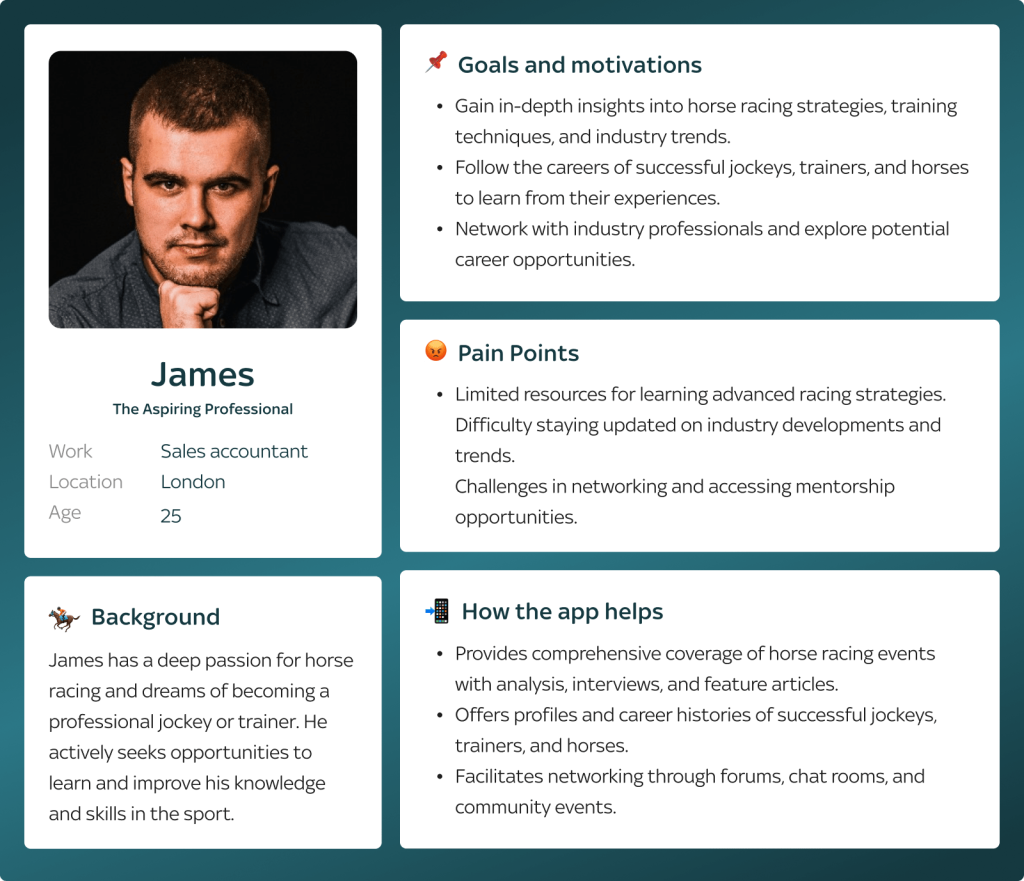This screenshot has width=1024, height=881.
Task: Click the "Location" field label
Action: 86,482
